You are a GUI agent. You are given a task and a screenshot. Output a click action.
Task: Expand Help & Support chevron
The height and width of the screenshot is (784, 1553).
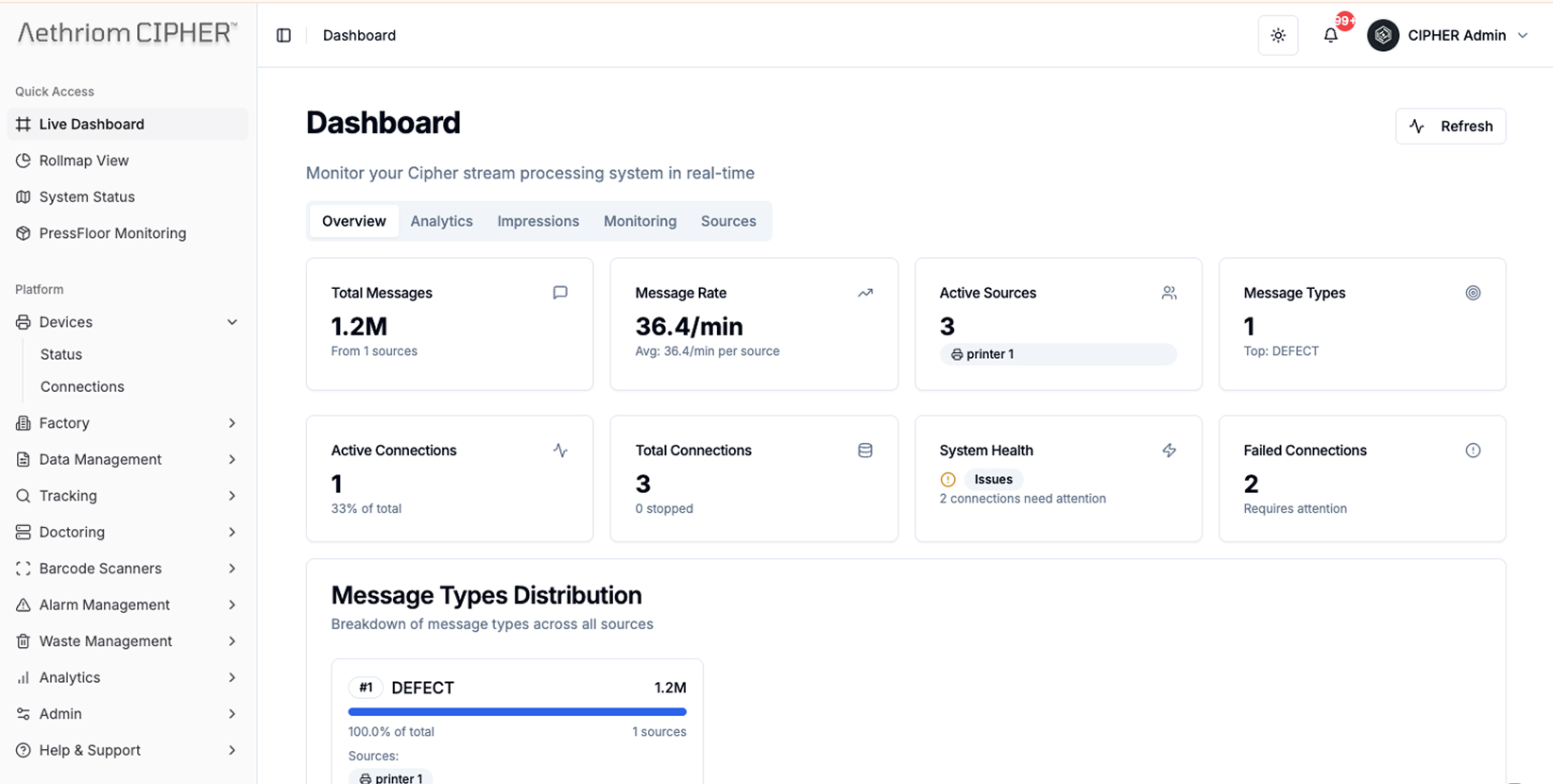[x=232, y=750]
